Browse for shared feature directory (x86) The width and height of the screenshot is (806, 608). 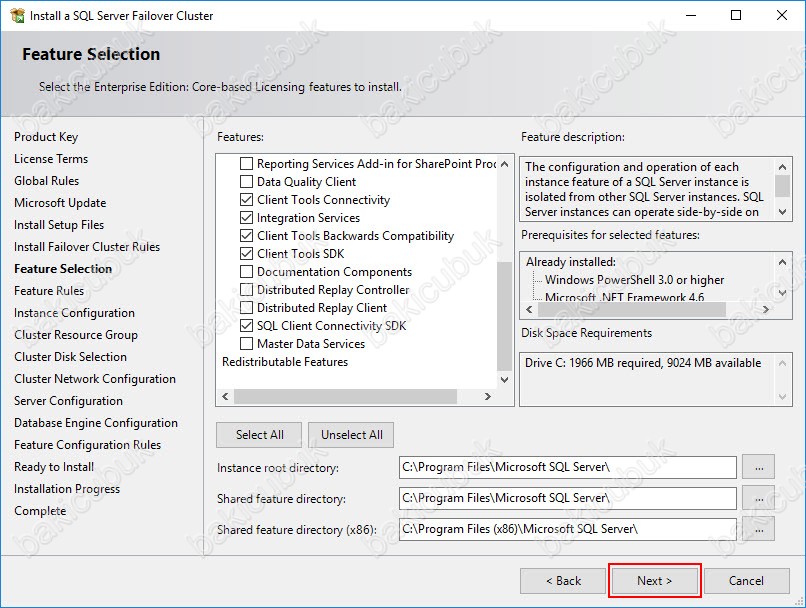(x=759, y=529)
